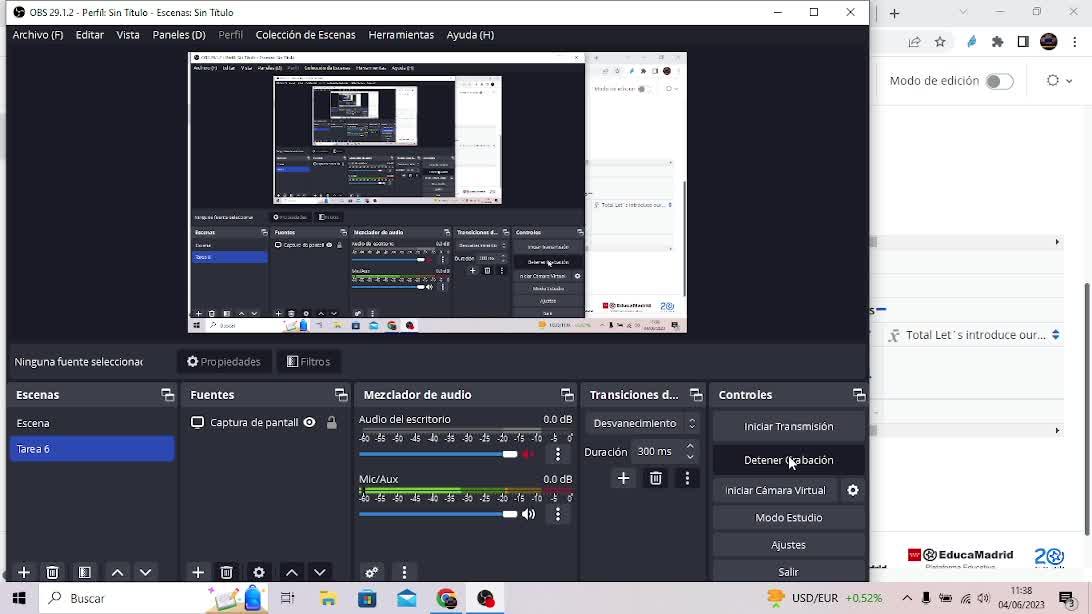Screen dimensions: 1092x614
Task: Open Chrome from the Windows taskbar
Action: [446, 598]
